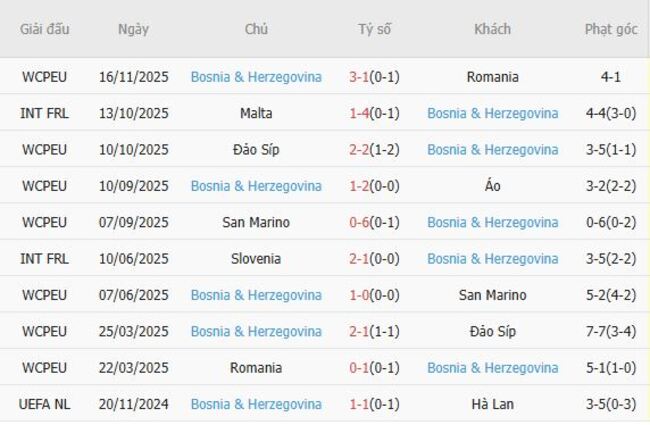Open the Hà Lan team link
Screen dimensions: 650x425
pos(492,404)
